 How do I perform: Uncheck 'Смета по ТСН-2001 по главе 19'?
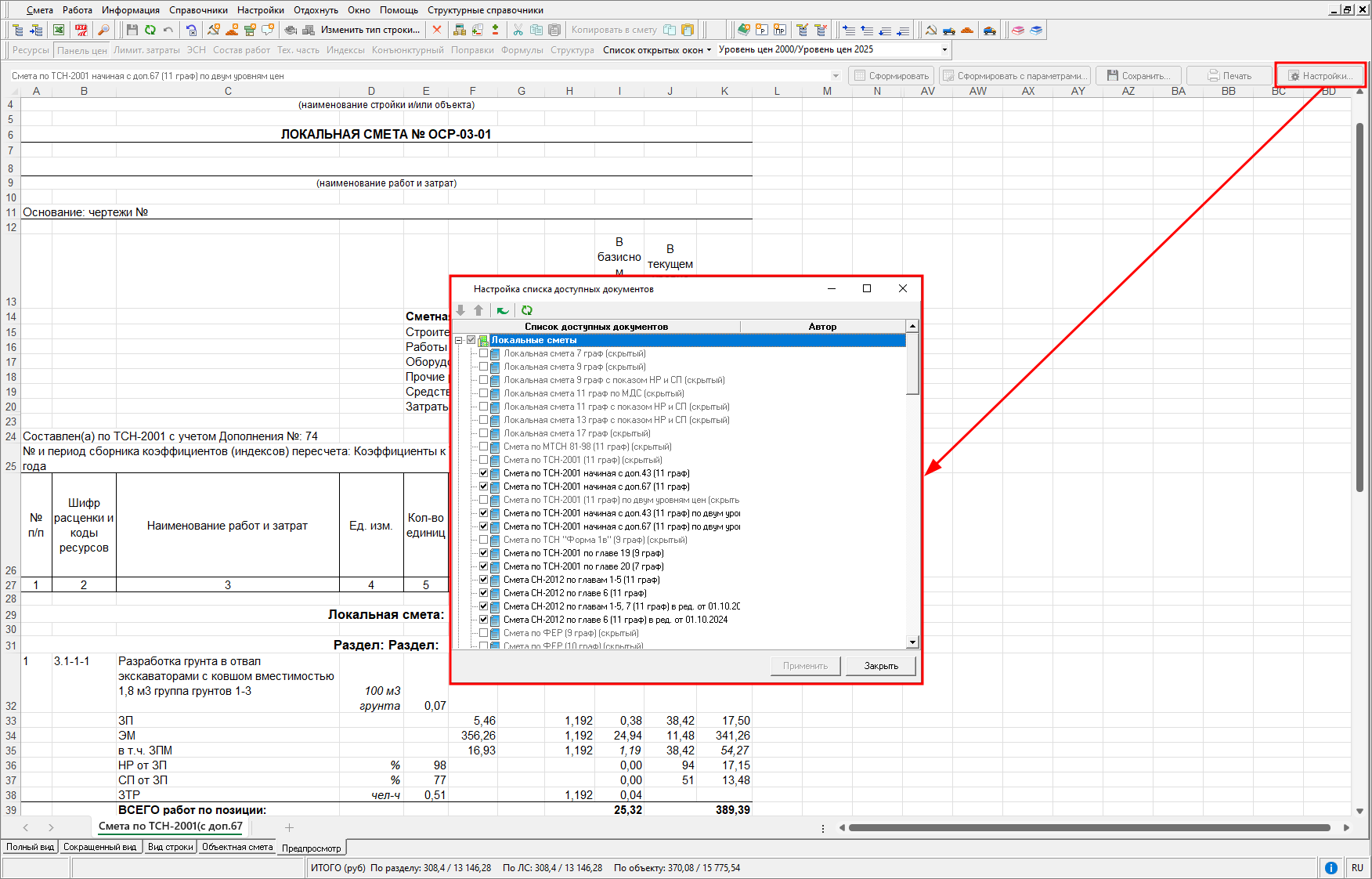click(483, 553)
